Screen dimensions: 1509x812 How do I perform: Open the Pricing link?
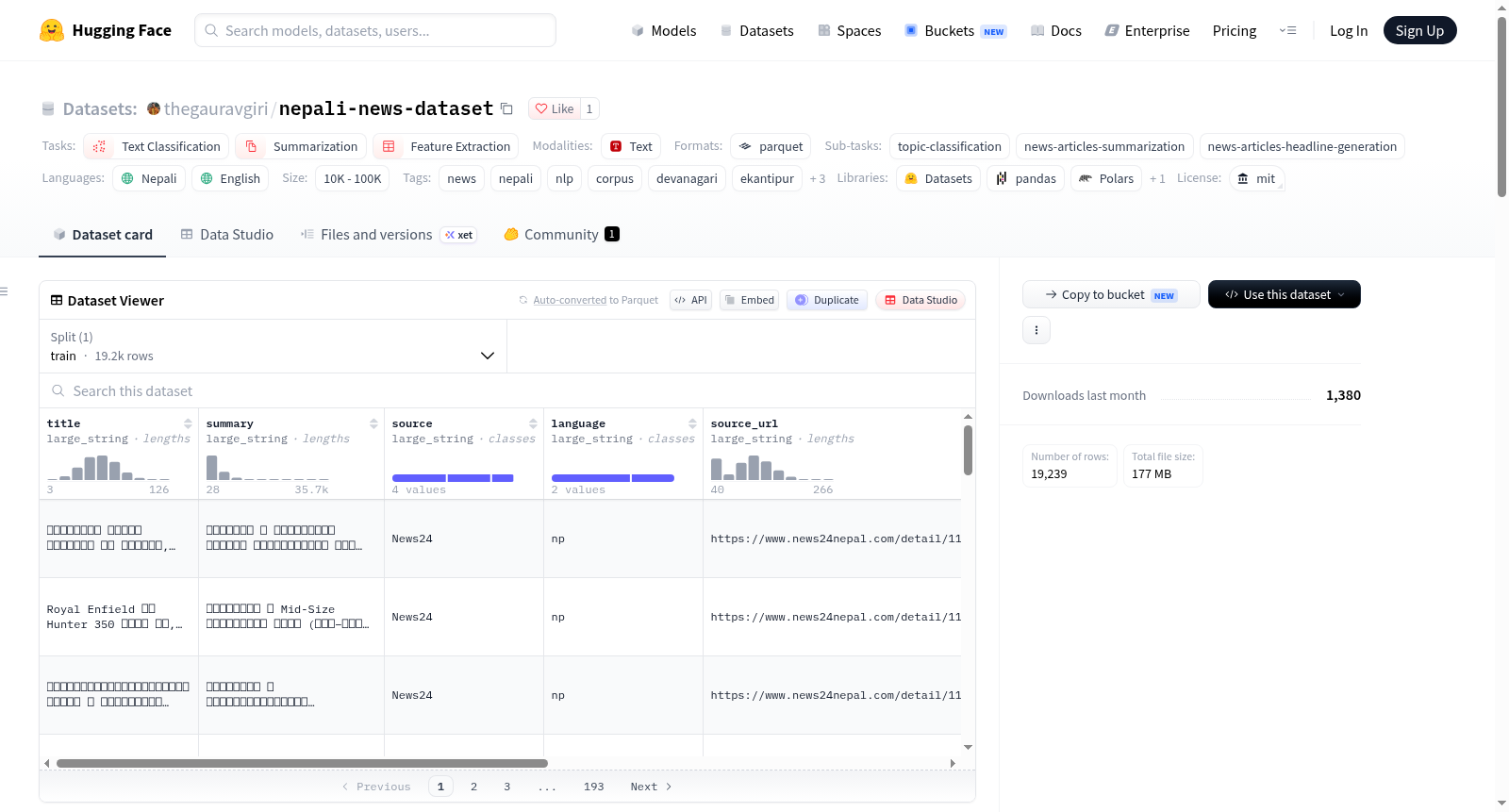click(x=1235, y=30)
